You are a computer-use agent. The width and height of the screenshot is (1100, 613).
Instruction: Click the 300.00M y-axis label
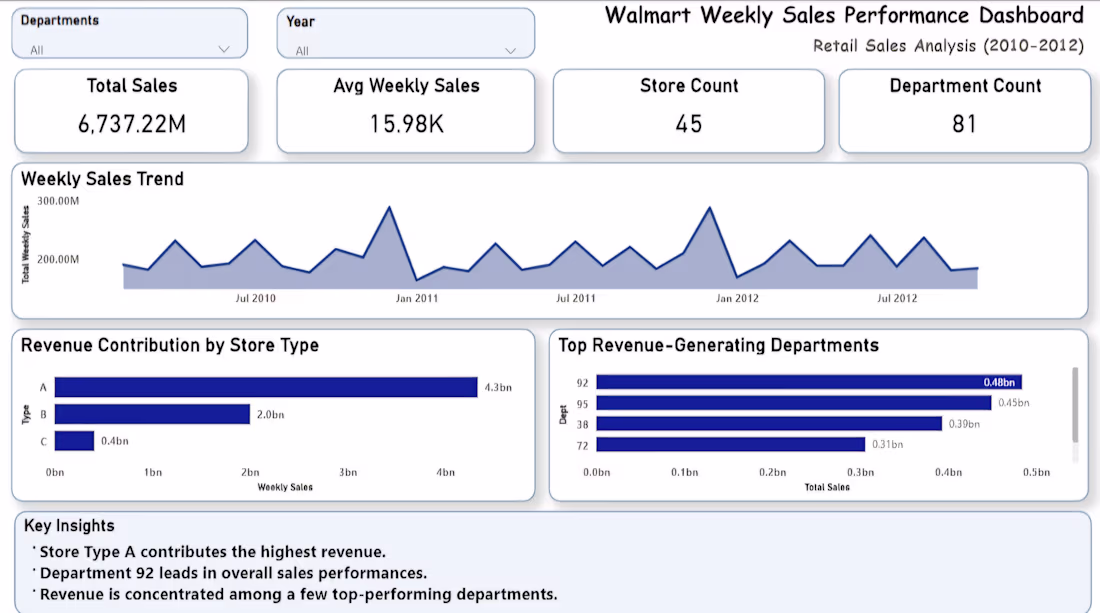click(x=58, y=201)
